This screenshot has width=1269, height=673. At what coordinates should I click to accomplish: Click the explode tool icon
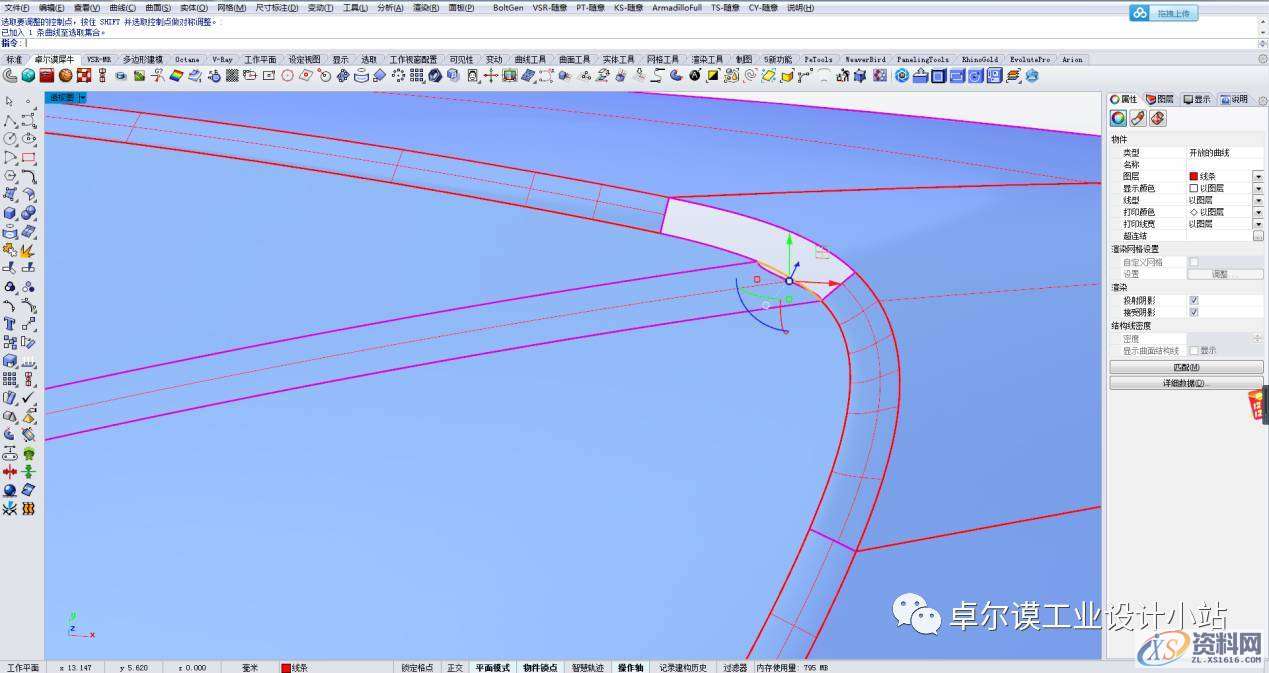(x=27, y=250)
